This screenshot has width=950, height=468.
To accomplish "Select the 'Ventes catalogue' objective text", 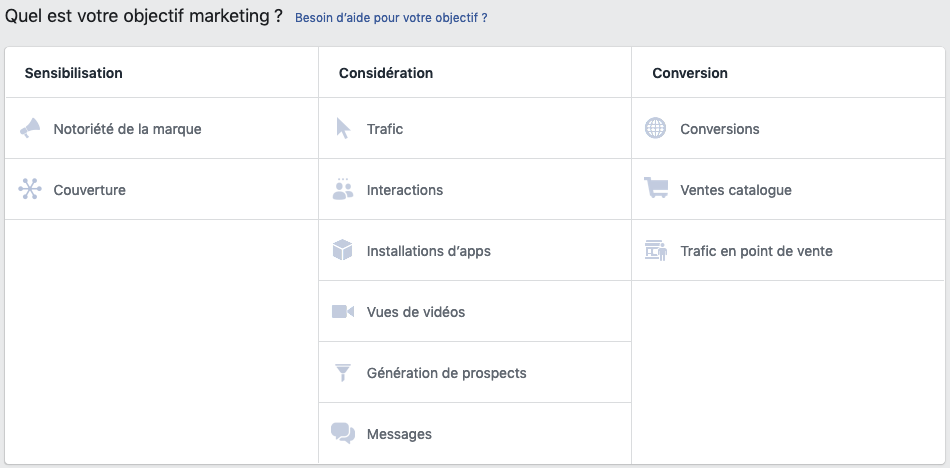I will (x=736, y=190).
